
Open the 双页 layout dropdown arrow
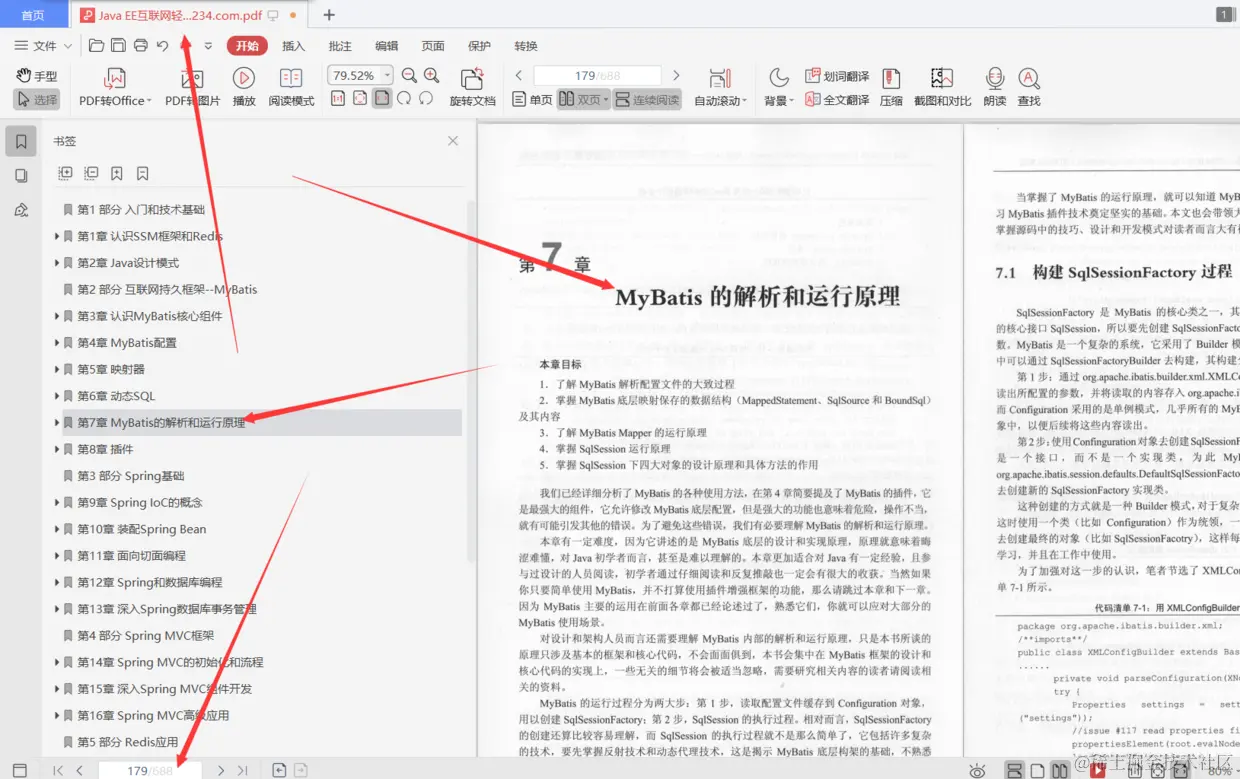pyautogui.click(x=606, y=101)
